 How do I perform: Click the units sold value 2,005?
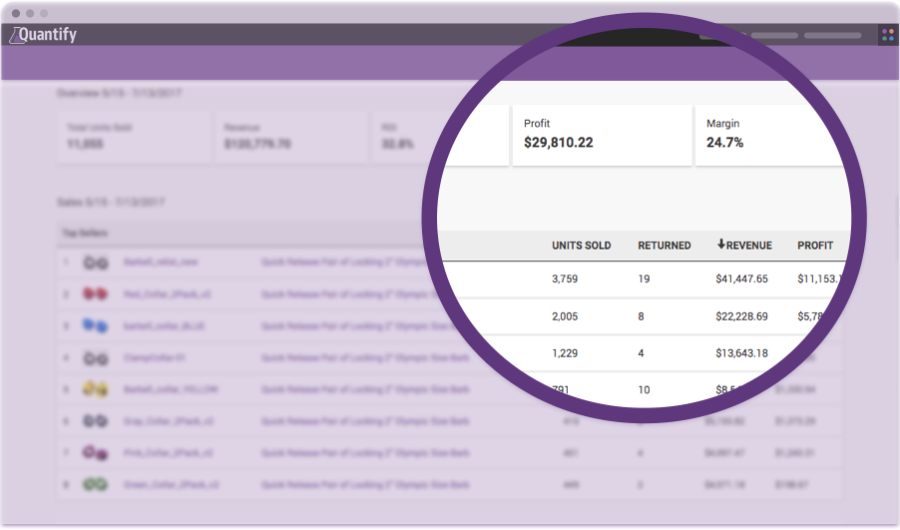[x=565, y=316]
